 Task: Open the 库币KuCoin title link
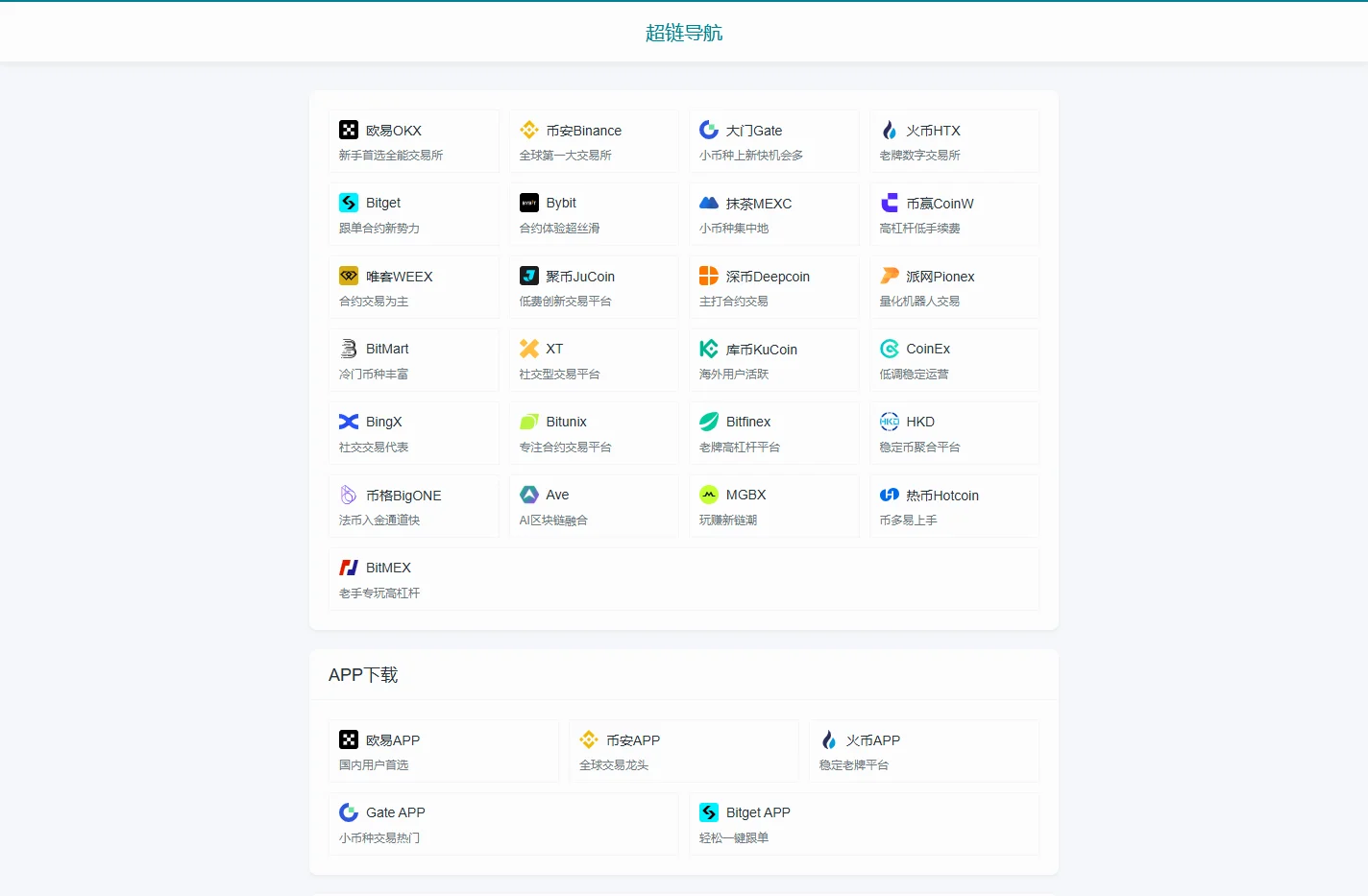coord(762,350)
